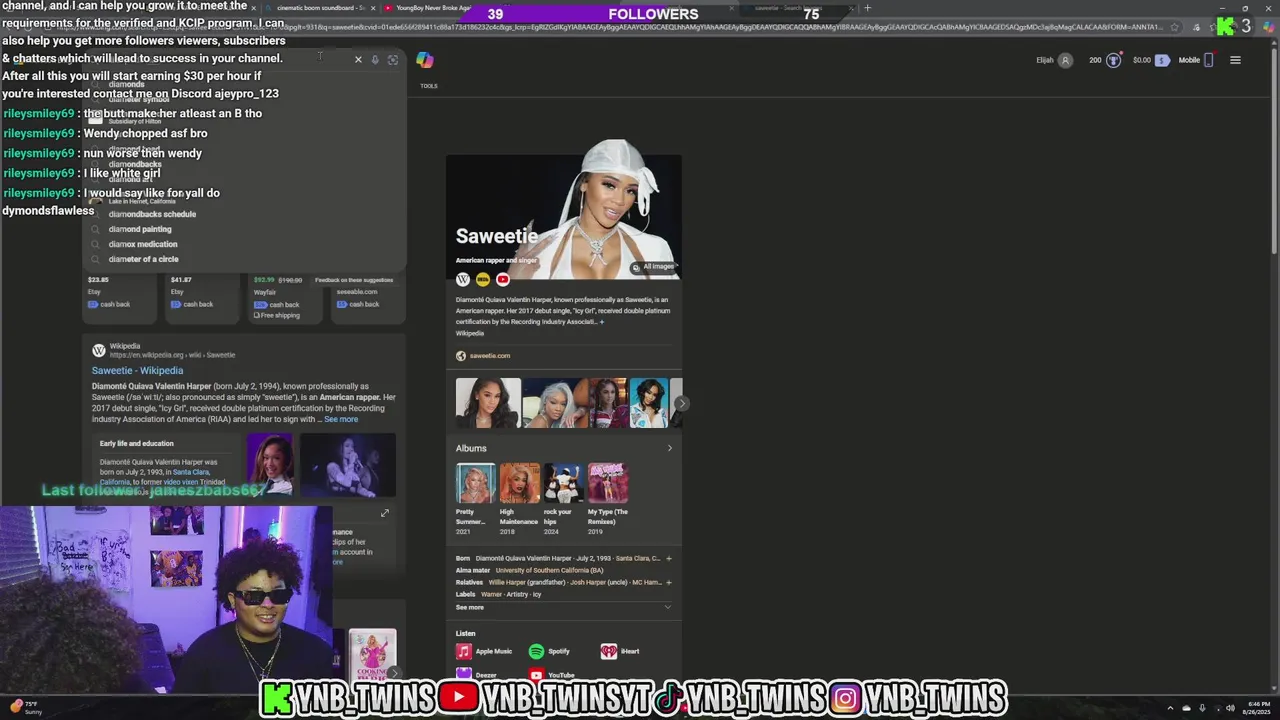Expand the Albums section arrow

[670, 448]
